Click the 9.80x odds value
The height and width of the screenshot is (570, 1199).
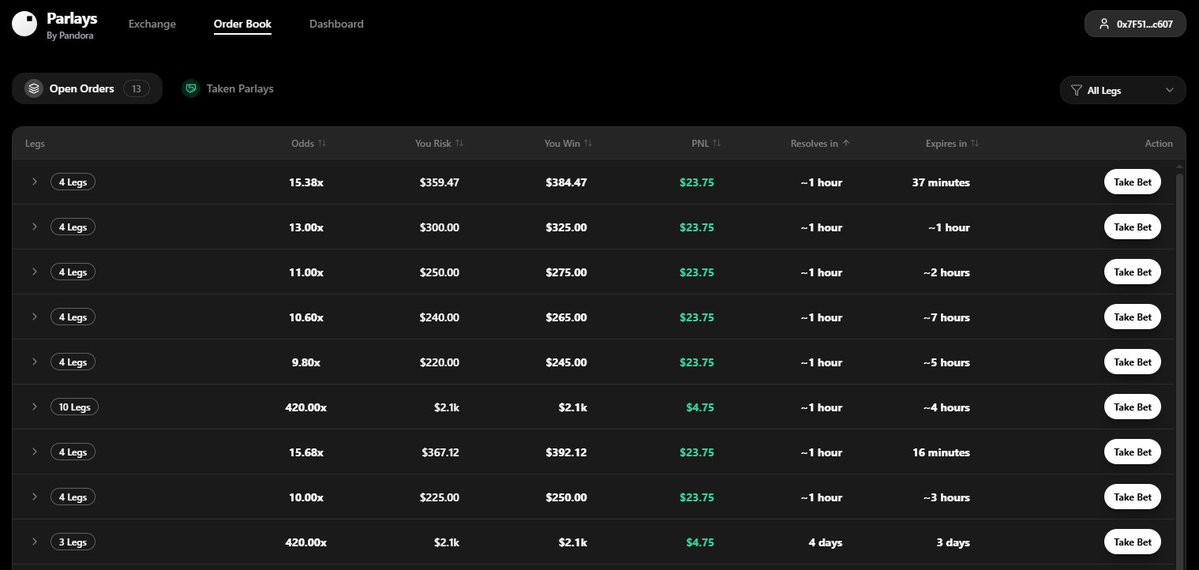click(x=306, y=362)
